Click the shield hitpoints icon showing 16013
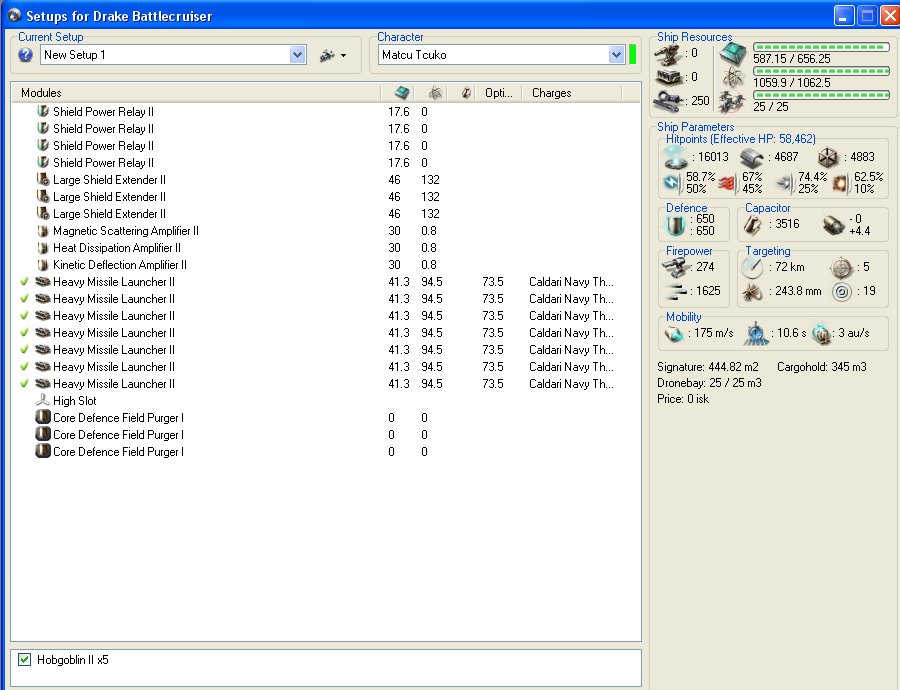This screenshot has height=690, width=900. tap(674, 157)
